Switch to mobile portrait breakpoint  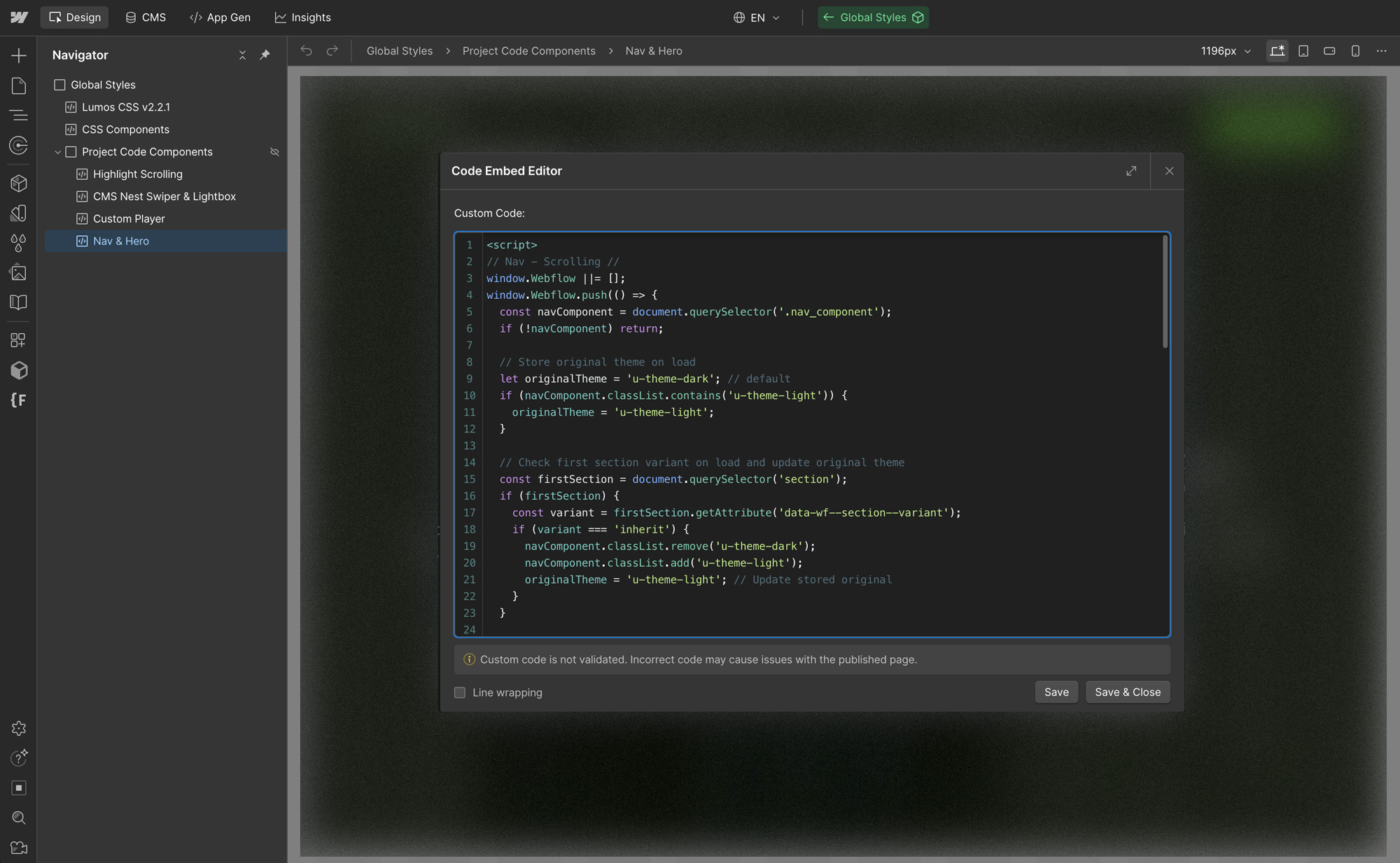(x=1355, y=50)
